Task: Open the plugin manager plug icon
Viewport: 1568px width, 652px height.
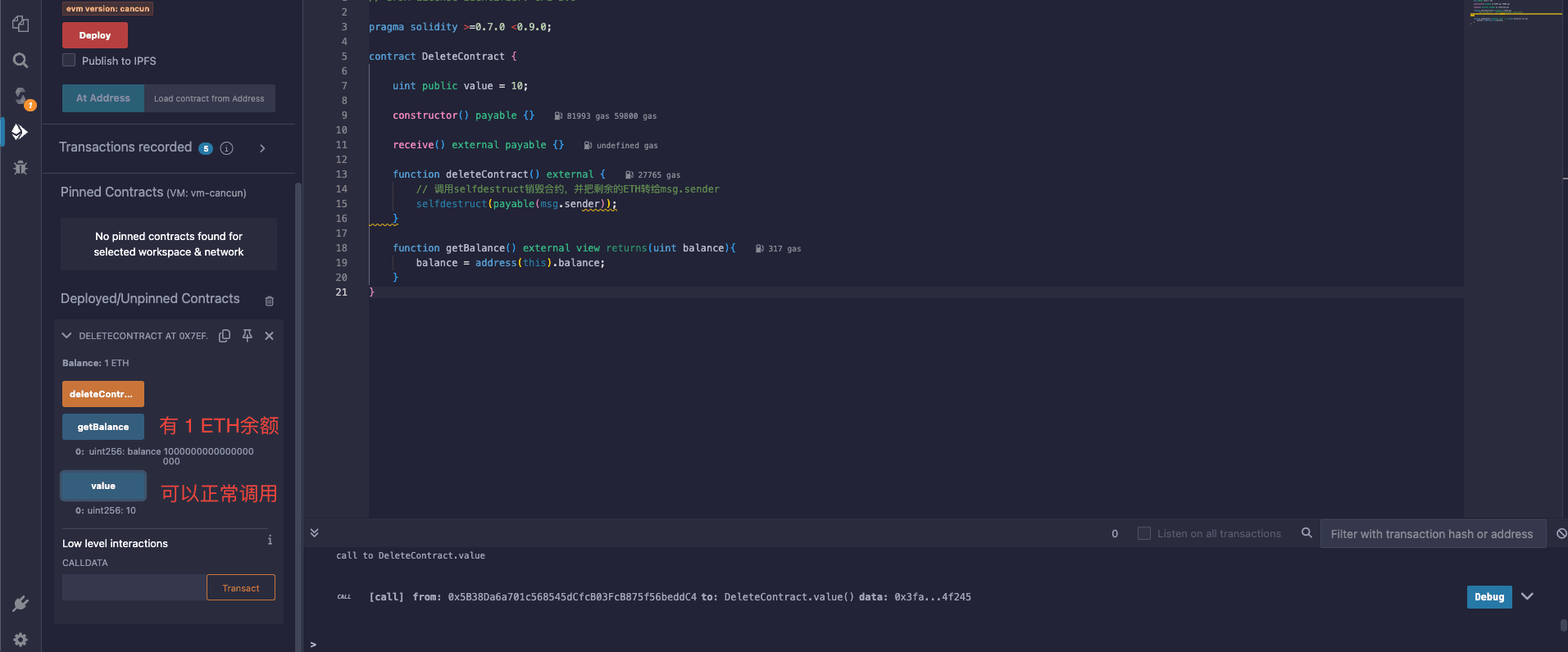Action: coord(20,604)
